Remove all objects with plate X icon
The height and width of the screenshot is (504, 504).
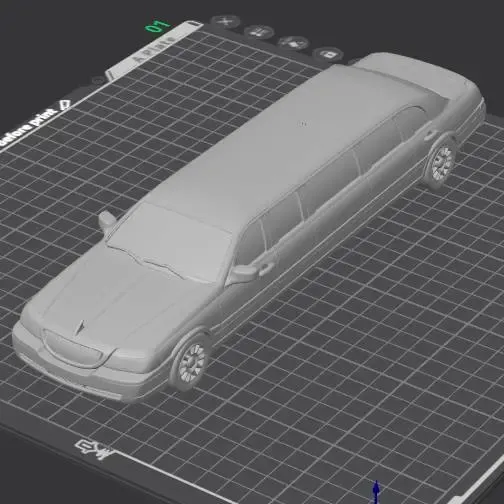click(x=225, y=21)
